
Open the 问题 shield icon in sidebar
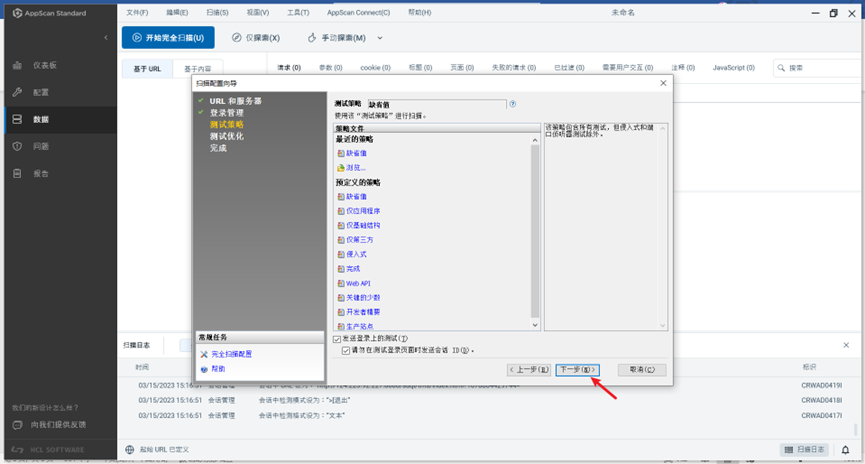point(17,146)
